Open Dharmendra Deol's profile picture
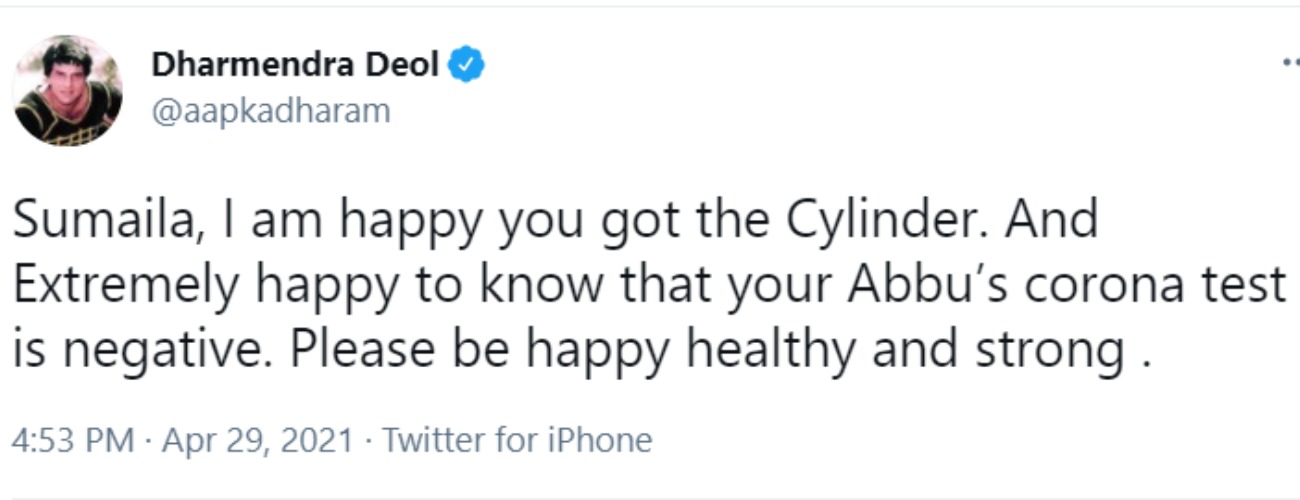 (68, 91)
